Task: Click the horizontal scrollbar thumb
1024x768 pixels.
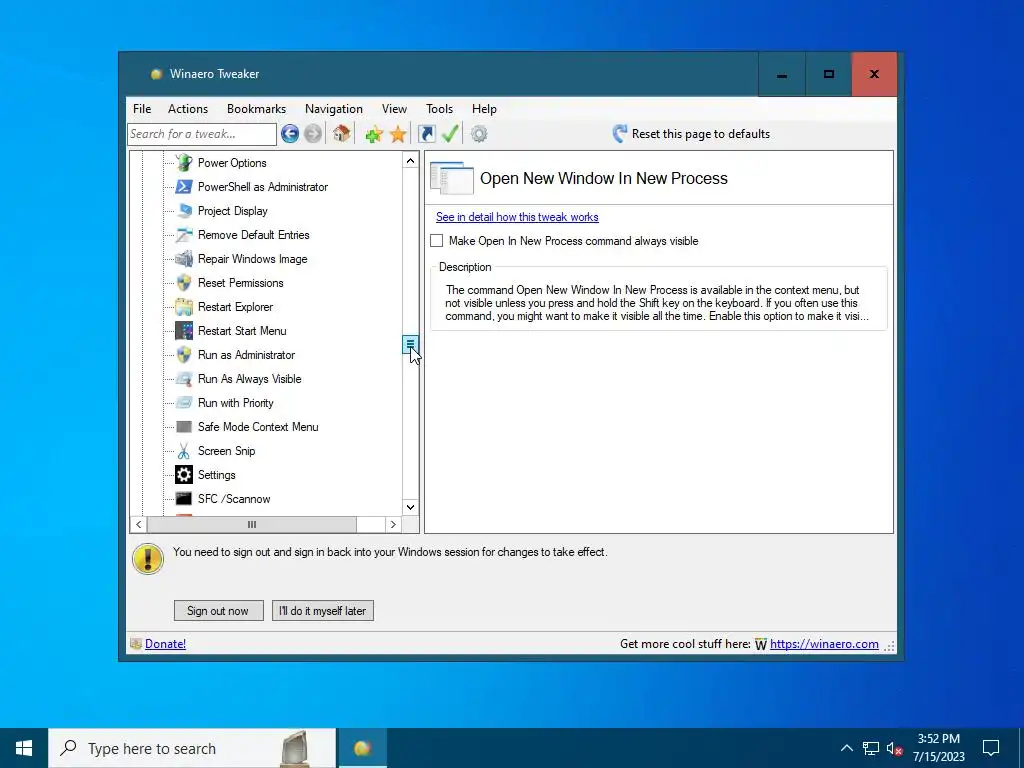Action: coord(252,524)
